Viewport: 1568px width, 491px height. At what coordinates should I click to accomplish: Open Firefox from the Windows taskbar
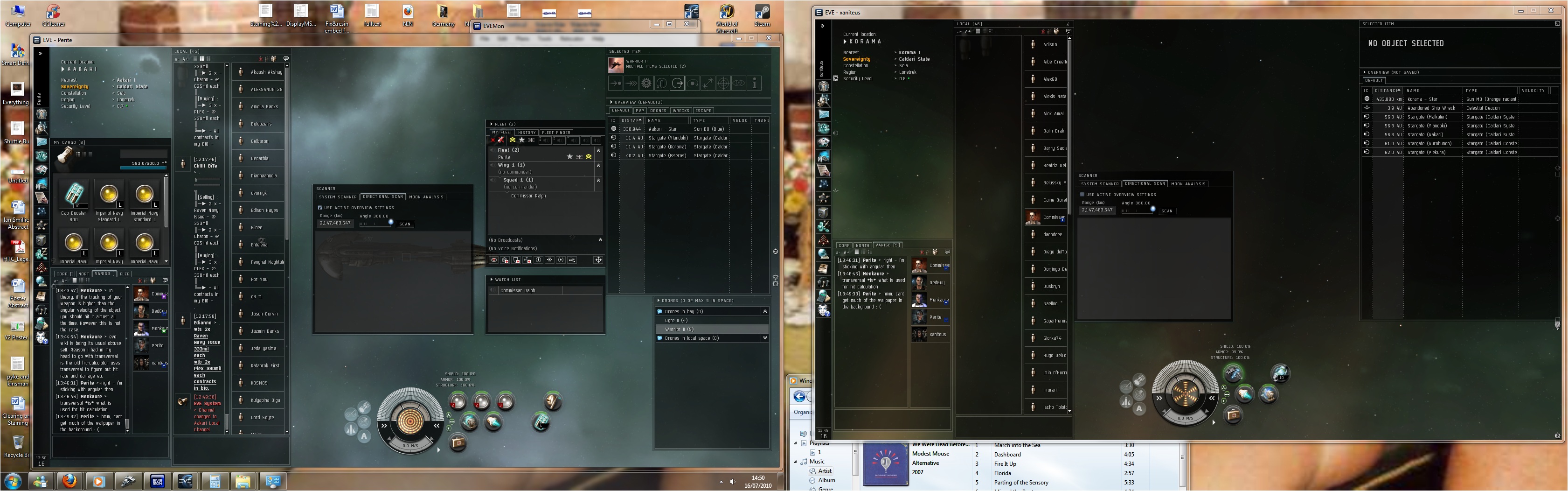[x=69, y=481]
